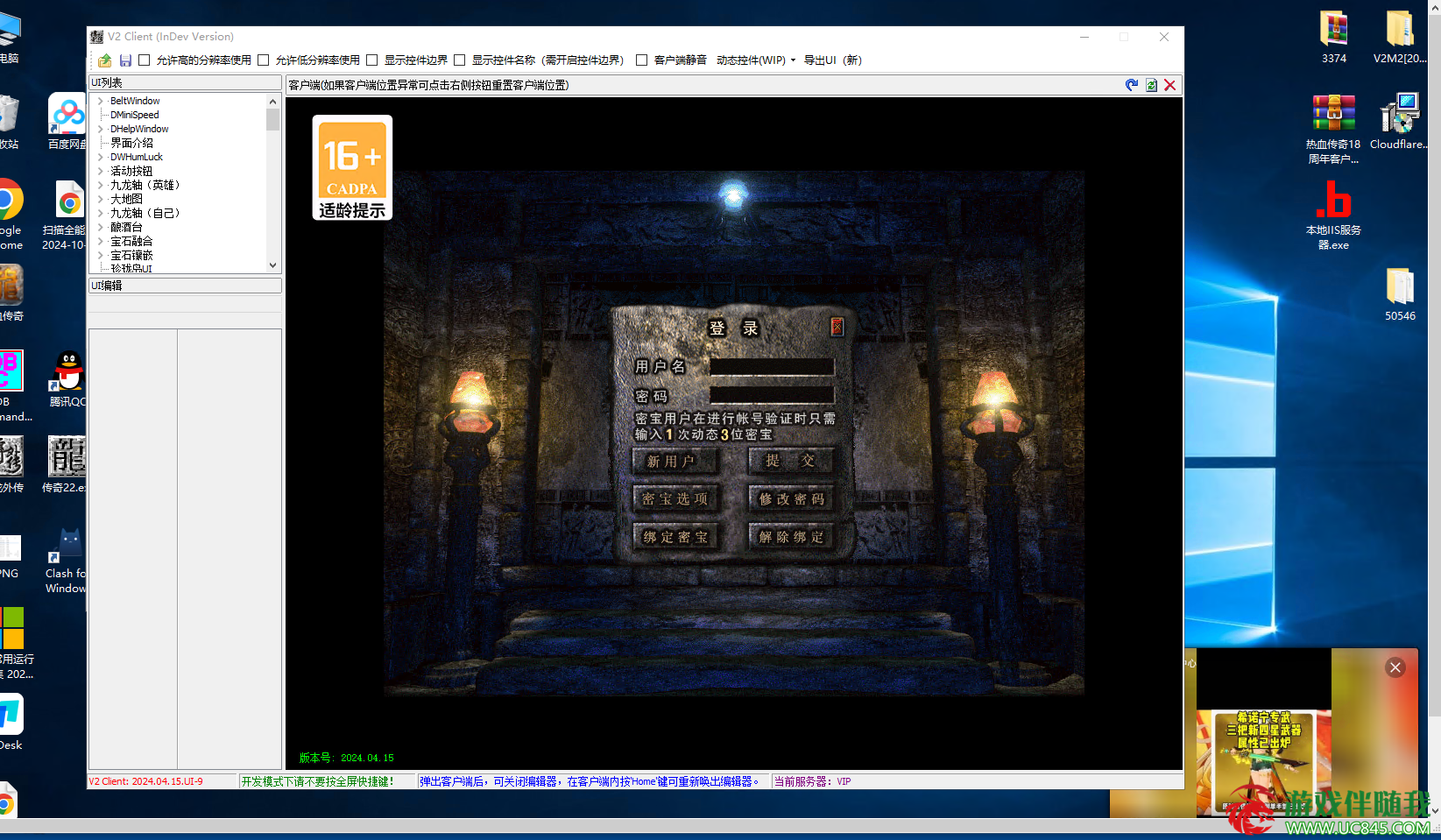
Task: Expand the 九龙轴（英雄） tree node
Action: [x=101, y=186]
